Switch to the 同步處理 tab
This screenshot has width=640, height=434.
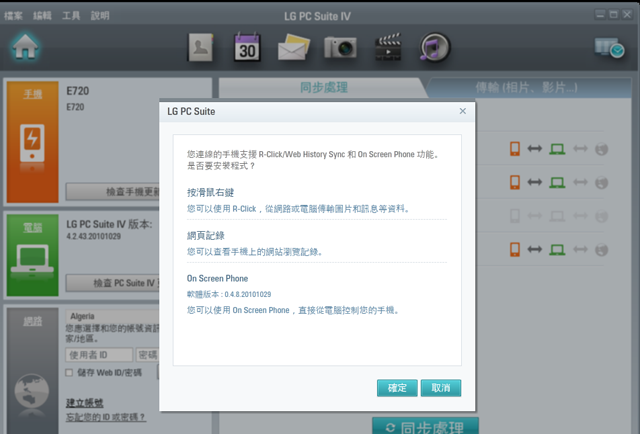tap(324, 87)
